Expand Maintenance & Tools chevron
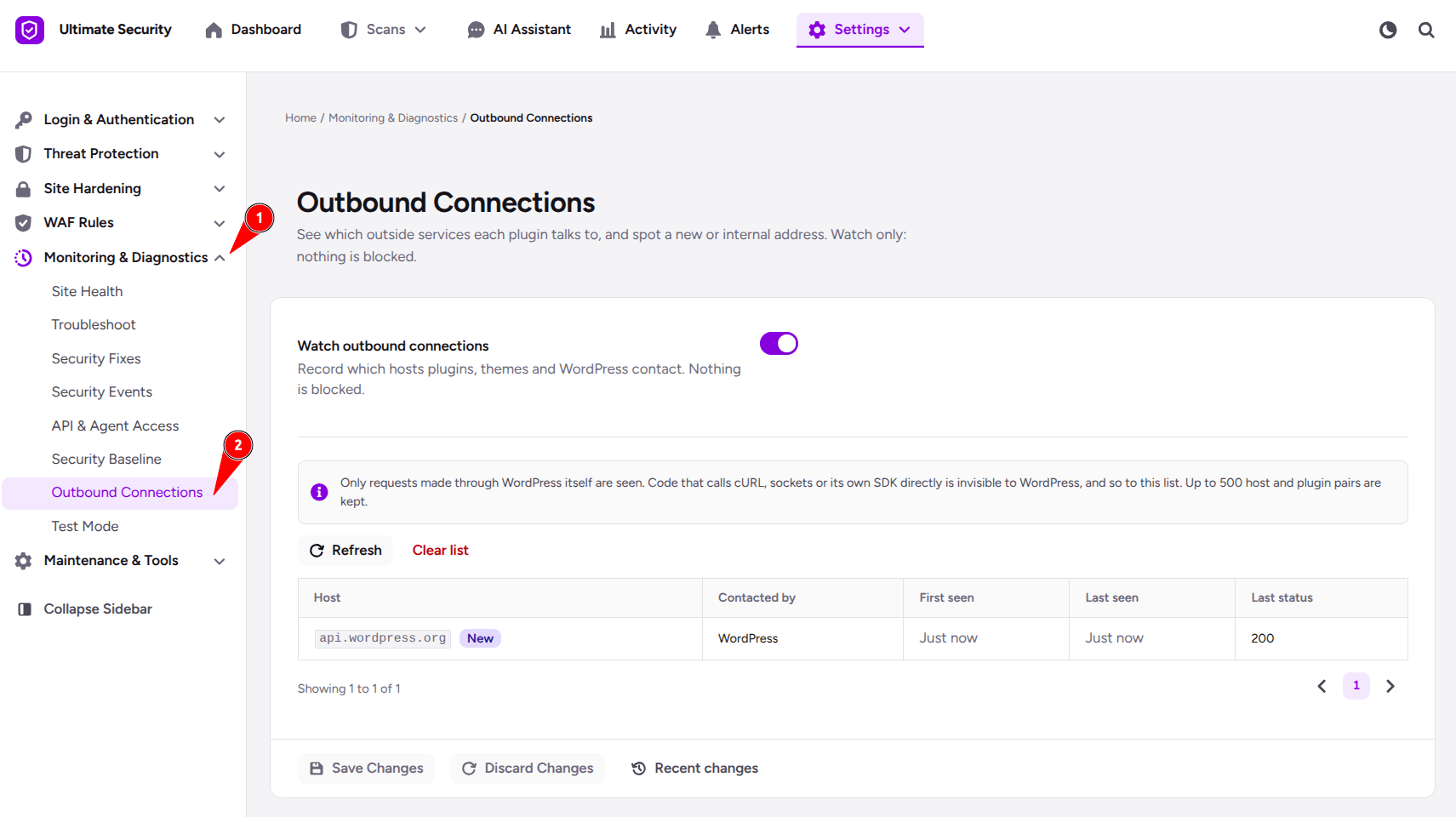The height and width of the screenshot is (817, 1456). coord(220,561)
